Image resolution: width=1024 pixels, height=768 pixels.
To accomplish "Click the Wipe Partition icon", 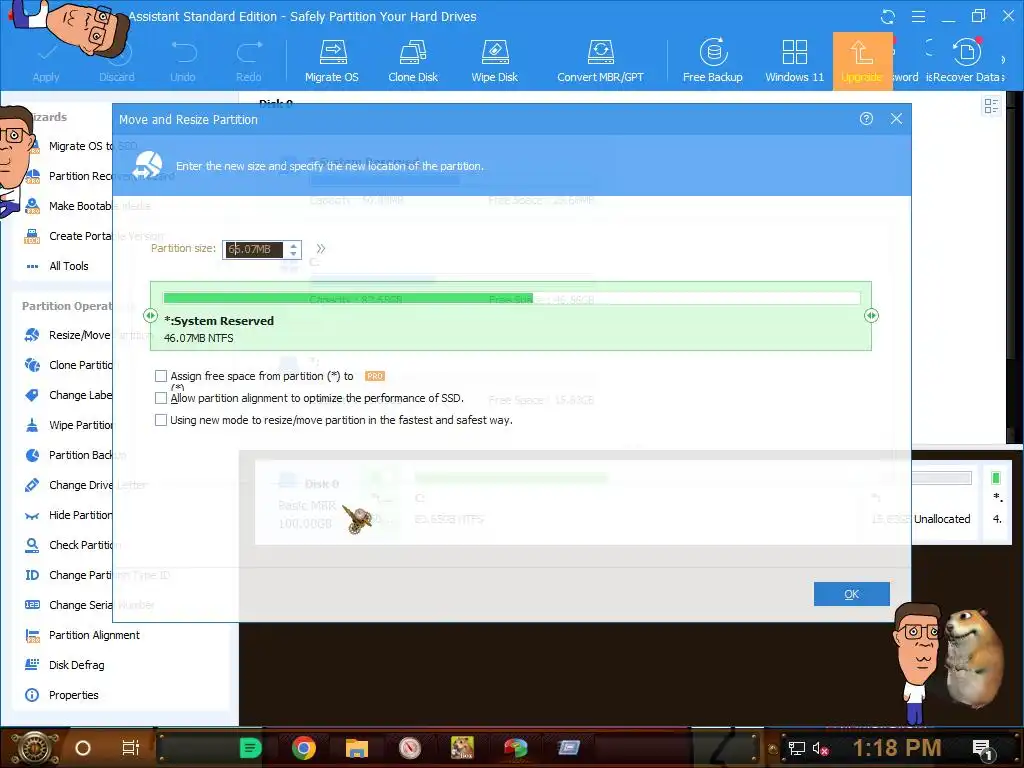I will click(32, 425).
